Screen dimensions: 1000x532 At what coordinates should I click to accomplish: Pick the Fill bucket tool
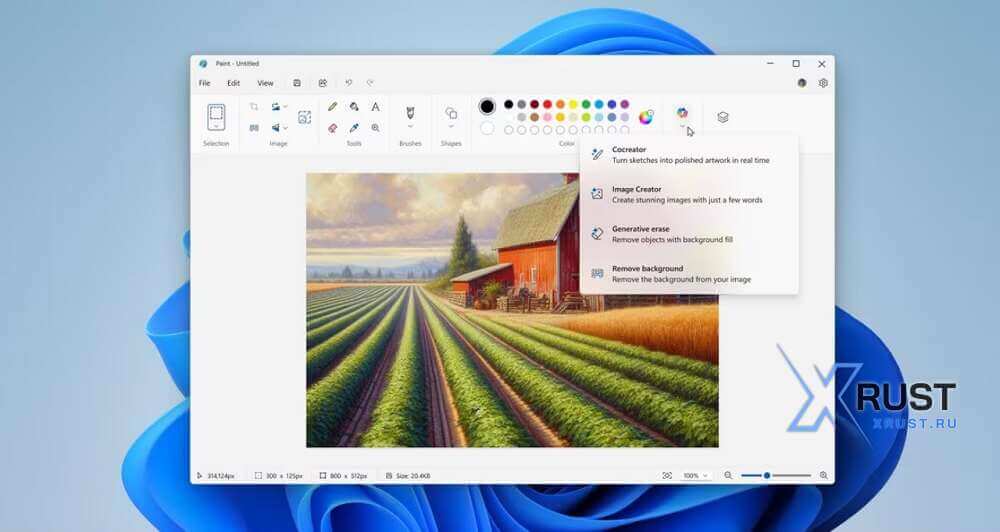click(354, 107)
